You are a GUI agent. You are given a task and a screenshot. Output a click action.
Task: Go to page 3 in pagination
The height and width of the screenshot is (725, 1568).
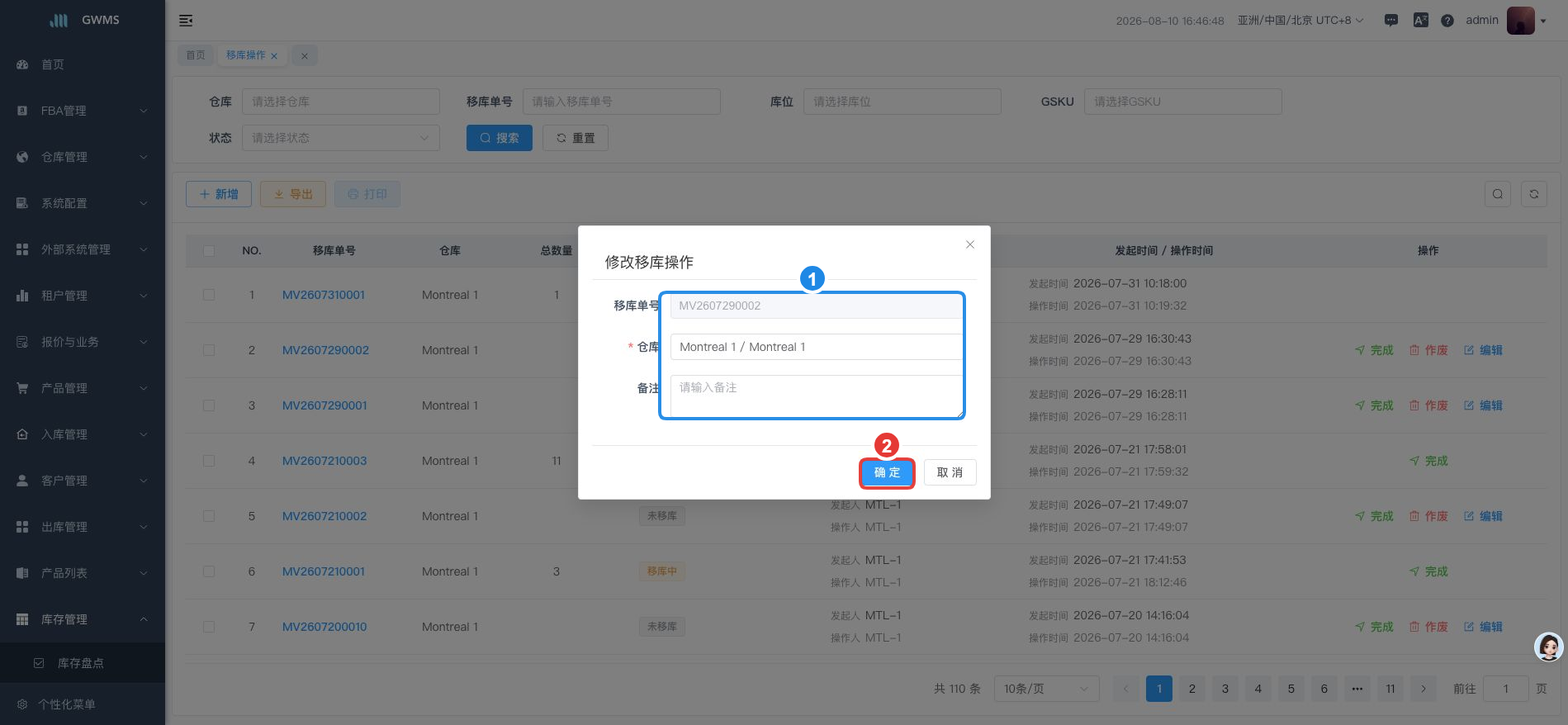click(1225, 689)
